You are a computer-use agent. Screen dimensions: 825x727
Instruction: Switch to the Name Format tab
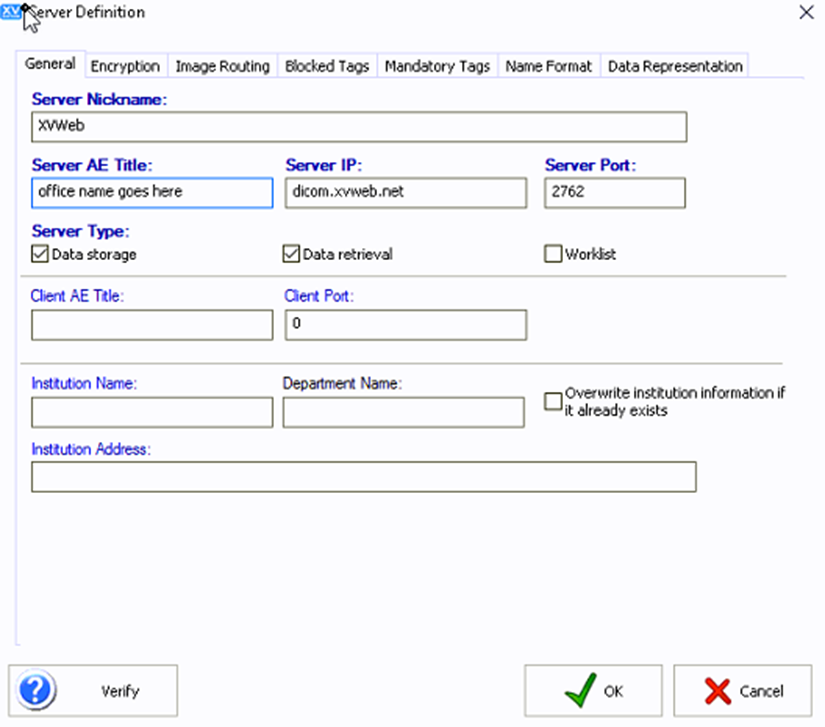pyautogui.click(x=549, y=66)
